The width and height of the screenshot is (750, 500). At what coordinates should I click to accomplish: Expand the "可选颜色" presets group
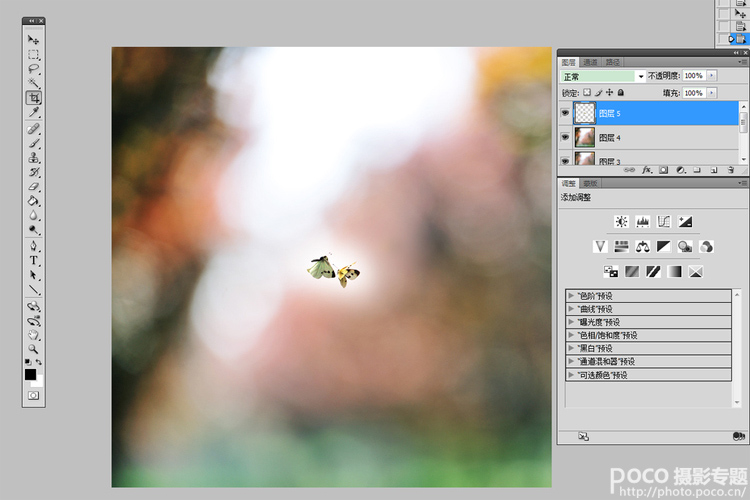(571, 375)
